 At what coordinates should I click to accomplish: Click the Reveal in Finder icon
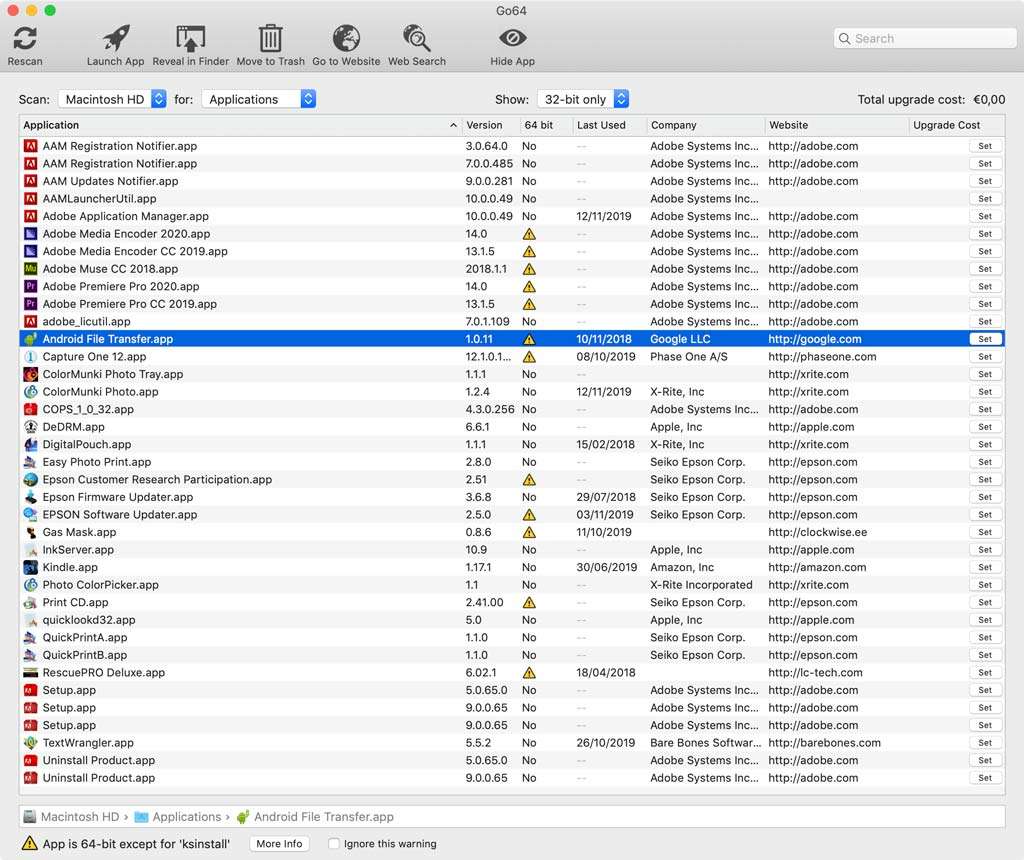(x=191, y=38)
